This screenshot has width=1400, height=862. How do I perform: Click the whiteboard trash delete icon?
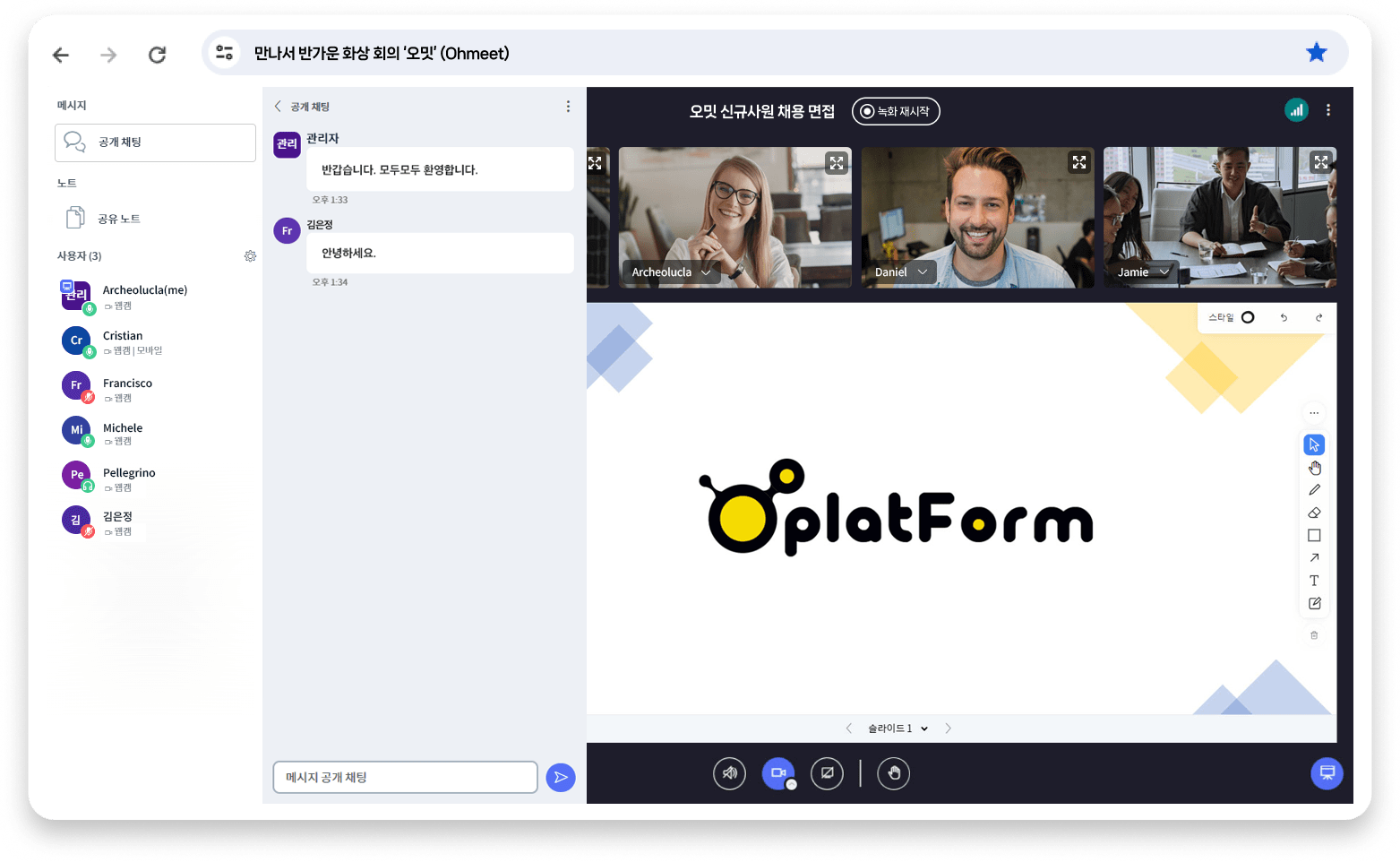(x=1314, y=635)
